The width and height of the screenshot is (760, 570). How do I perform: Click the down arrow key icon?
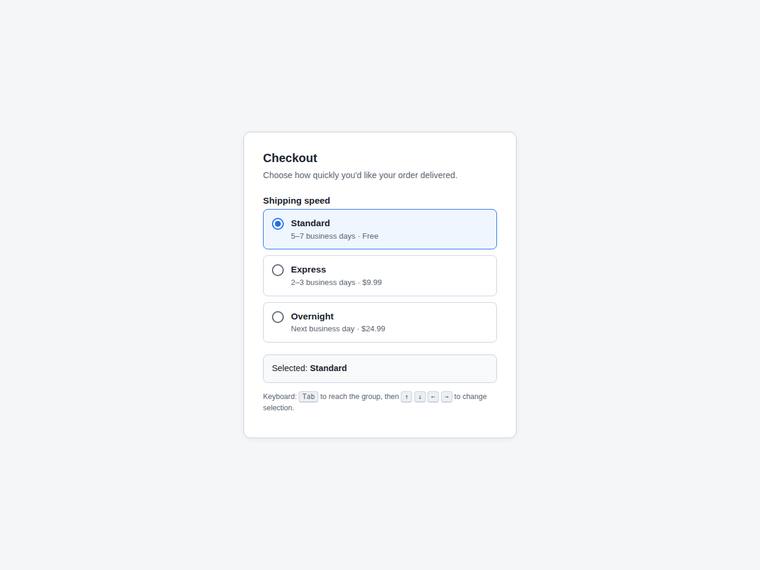click(420, 396)
